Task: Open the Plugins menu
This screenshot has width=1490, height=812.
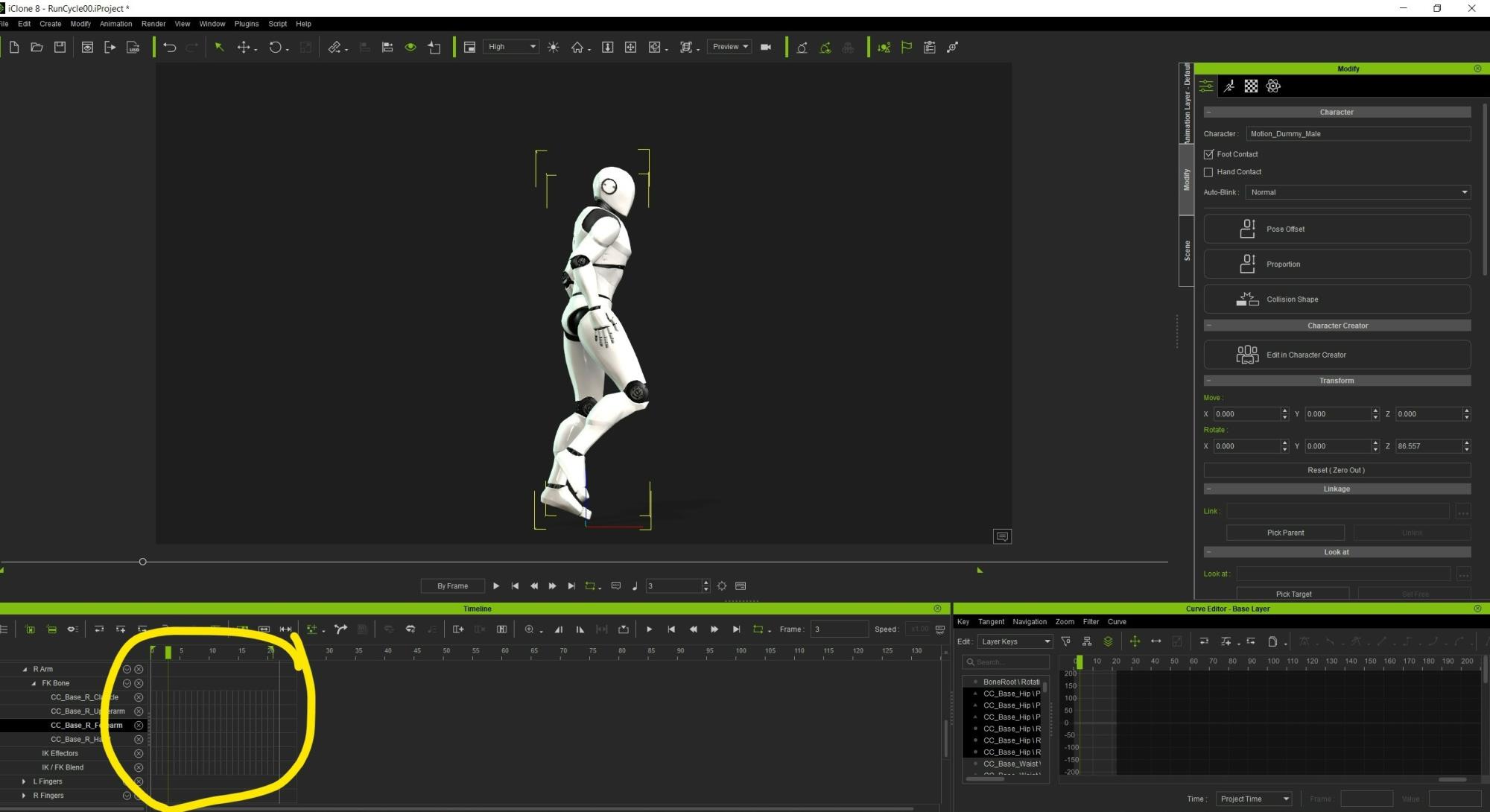Action: (x=247, y=24)
